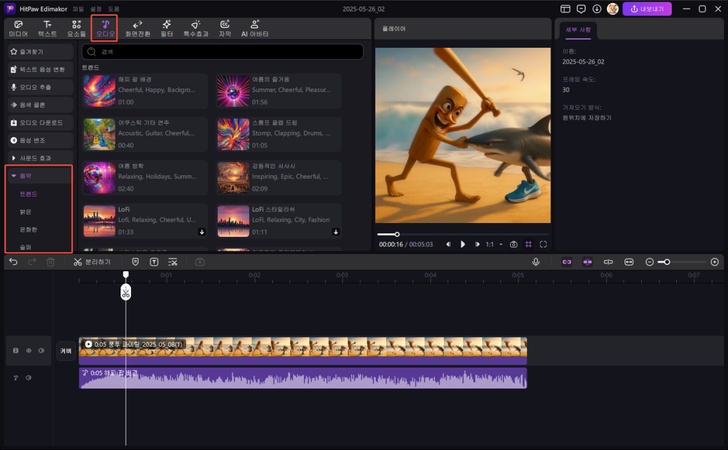The image size is (728, 450).
Task: Collapse the 음악 (music) category
Action: pos(40,176)
